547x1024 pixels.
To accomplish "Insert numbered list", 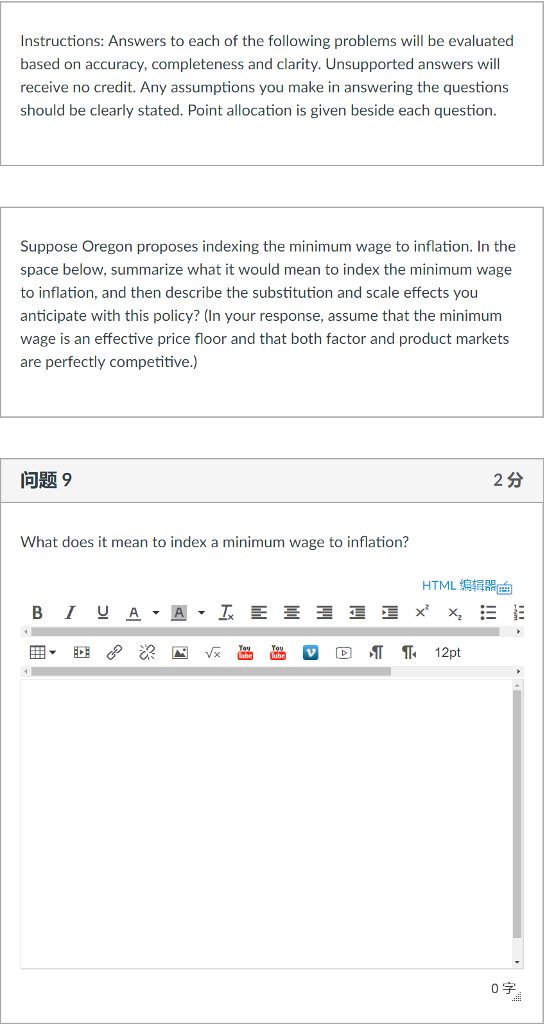I will pyautogui.click(x=519, y=613).
